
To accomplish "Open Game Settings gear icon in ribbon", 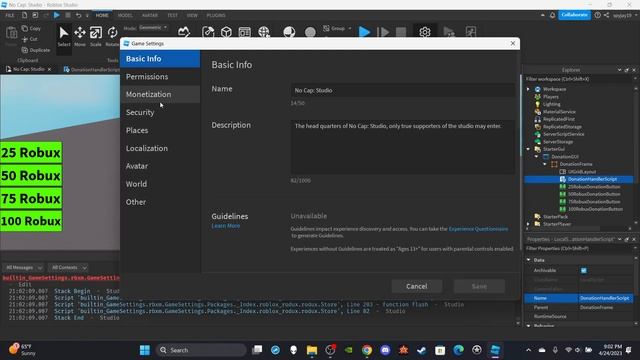I will click(x=424, y=32).
